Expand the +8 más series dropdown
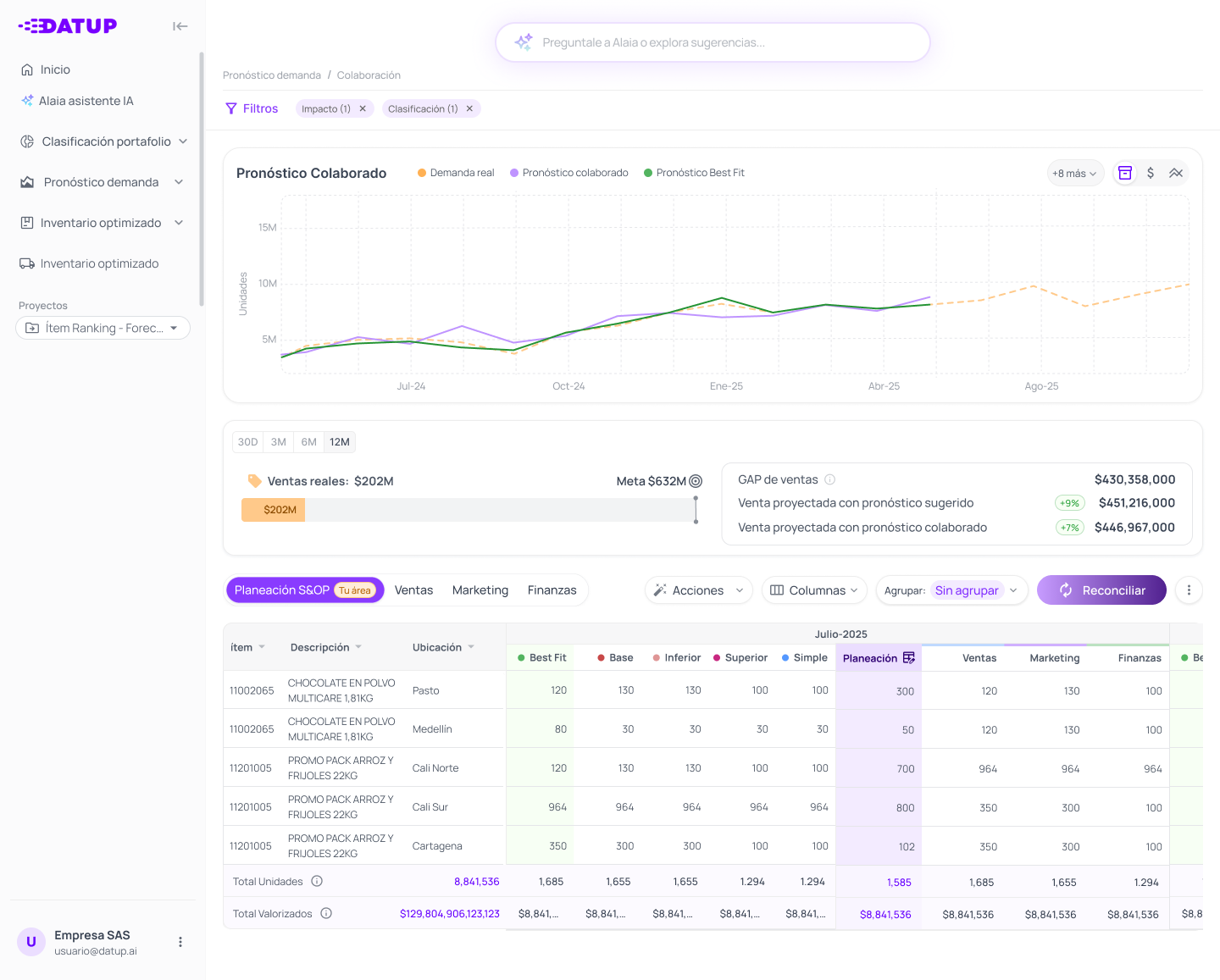The image size is (1220, 980). 1075,173
